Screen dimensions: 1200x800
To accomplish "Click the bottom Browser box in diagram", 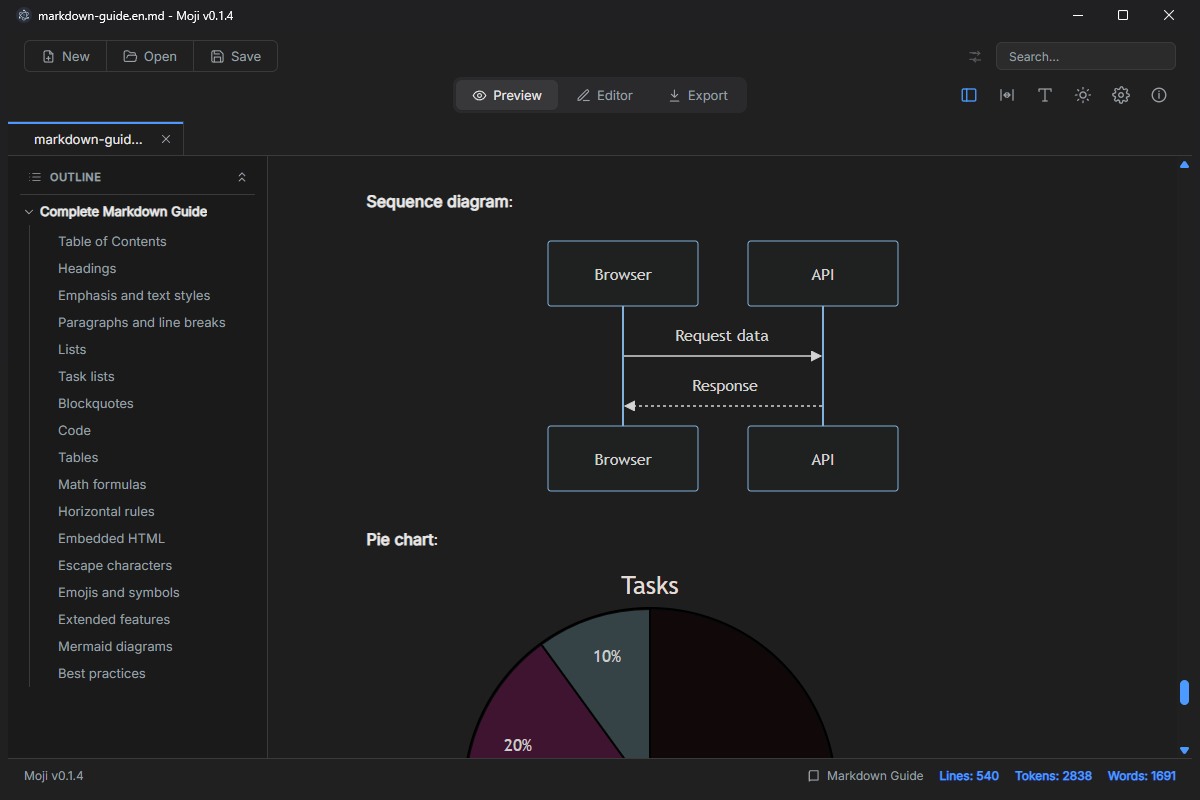I will (623, 459).
